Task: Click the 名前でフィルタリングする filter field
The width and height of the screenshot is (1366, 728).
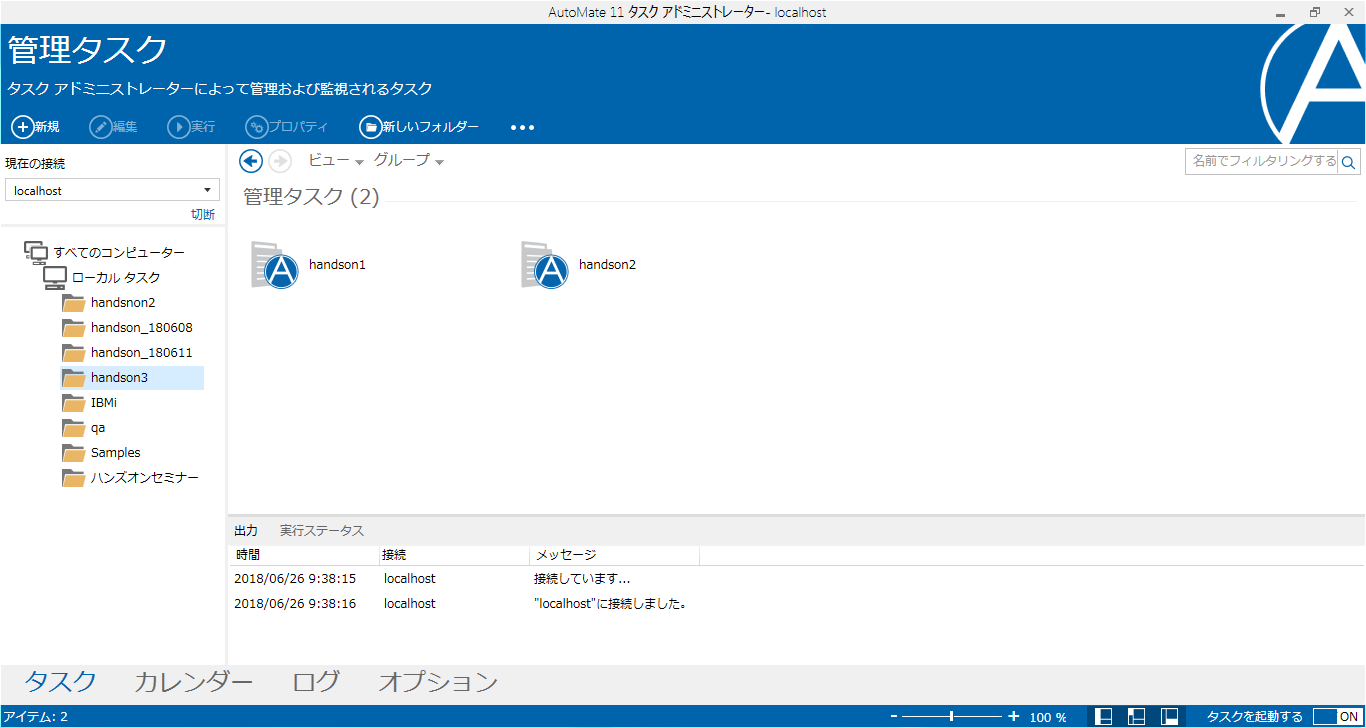Action: pos(1262,162)
